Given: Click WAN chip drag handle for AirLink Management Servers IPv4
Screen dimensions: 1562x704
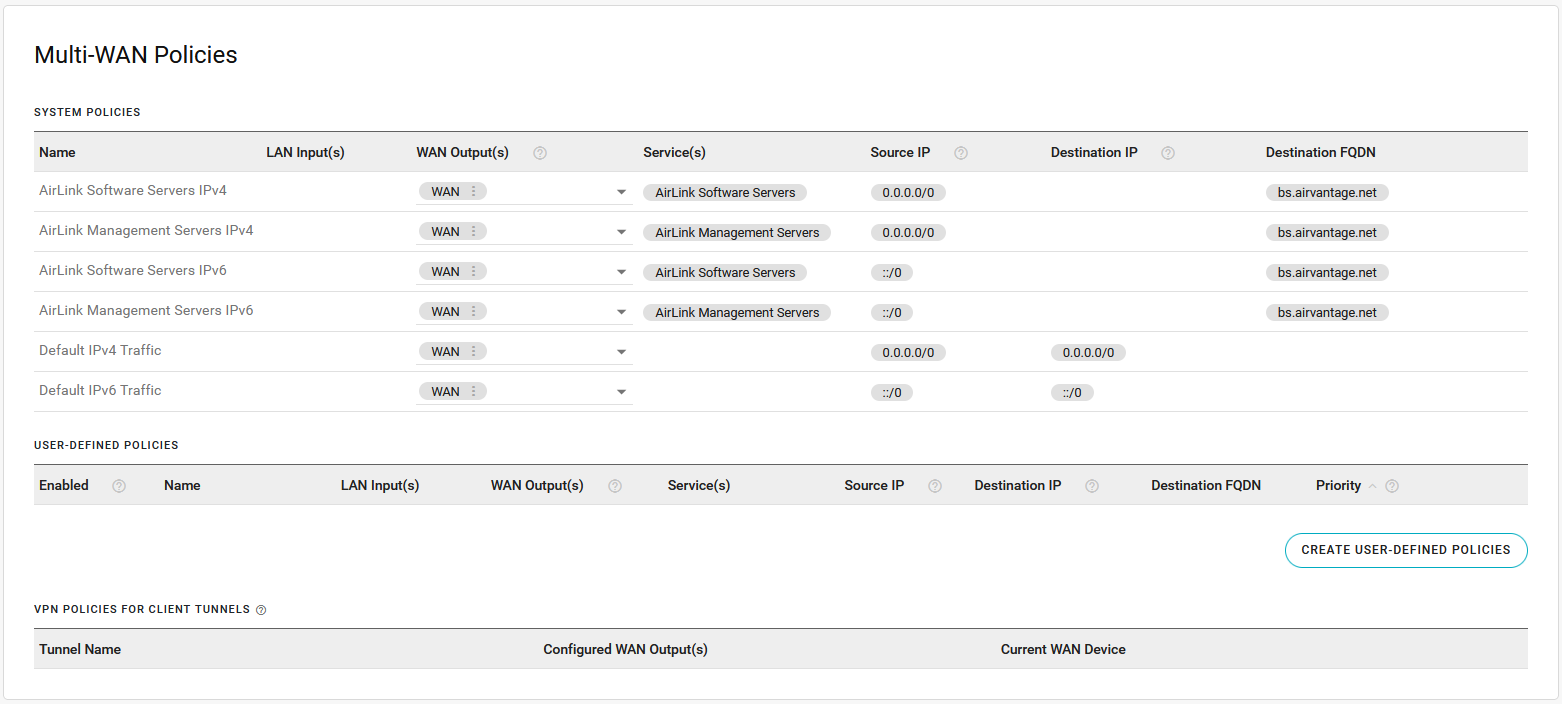Looking at the screenshot, I should click(x=473, y=232).
